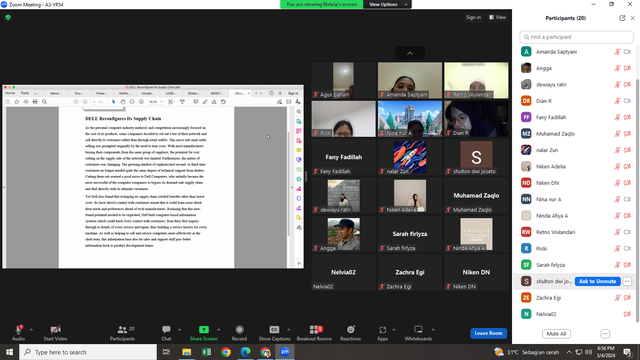Click the print icon in PDF toolbar
The width and height of the screenshot is (640, 360).
point(35,102)
